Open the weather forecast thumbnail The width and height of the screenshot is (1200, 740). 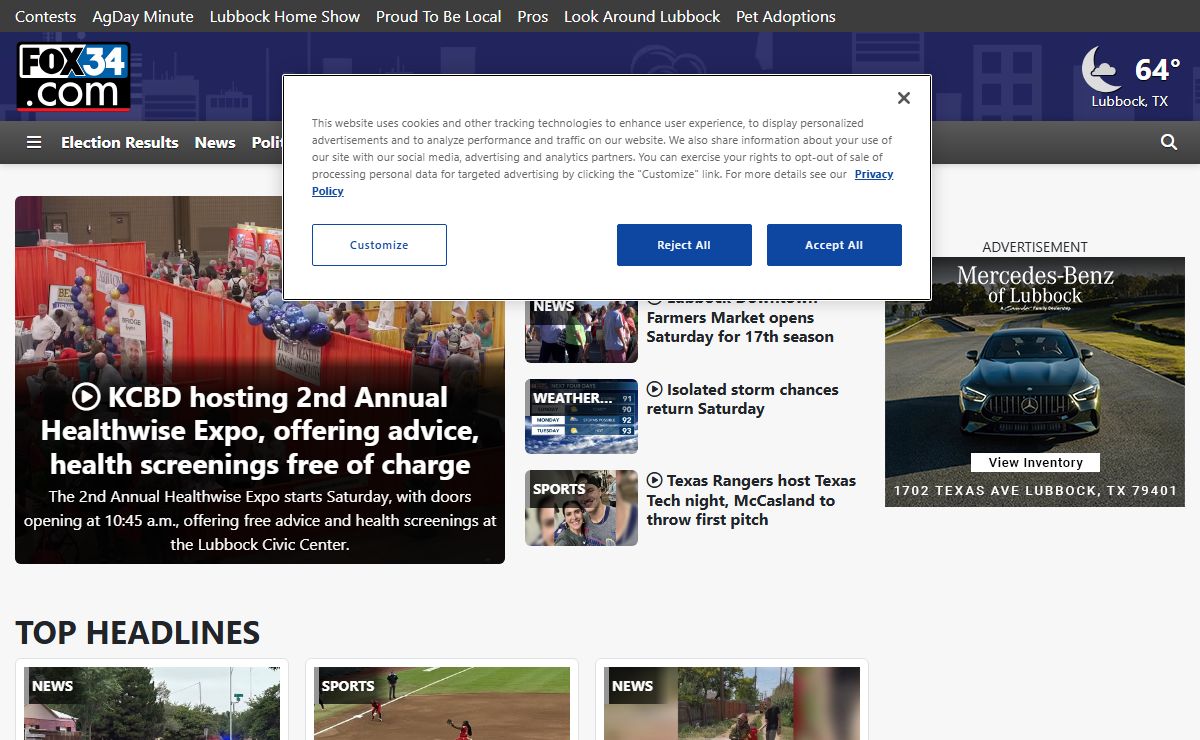581,417
